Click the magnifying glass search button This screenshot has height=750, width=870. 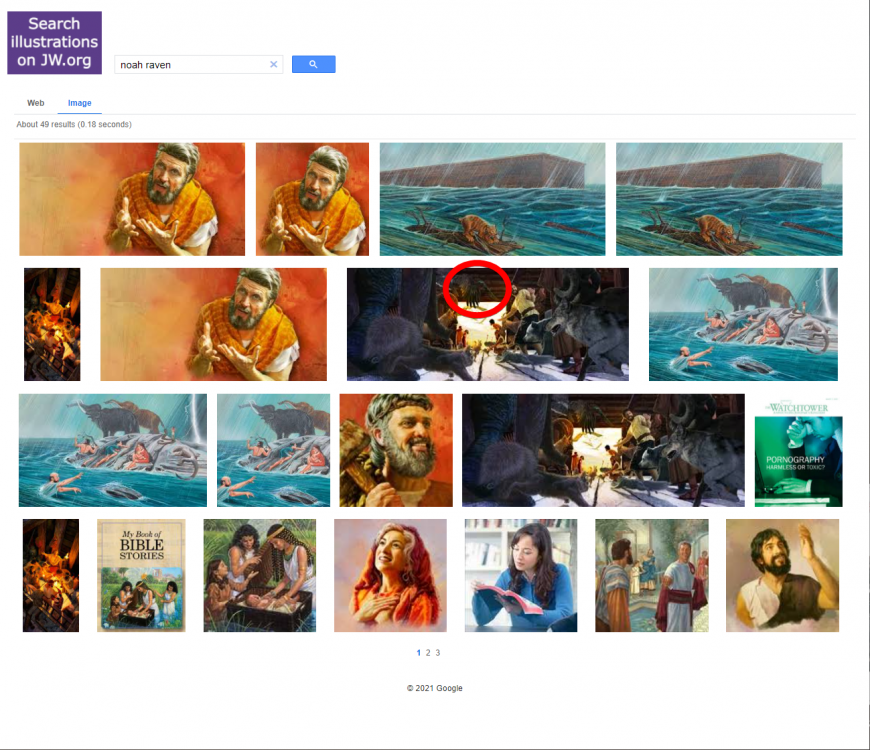click(313, 64)
